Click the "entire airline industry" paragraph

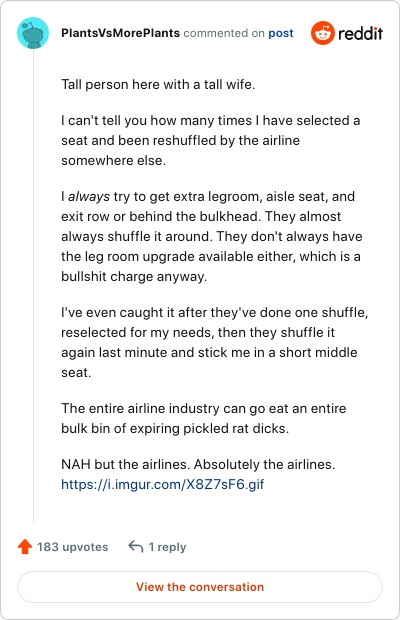204,418
